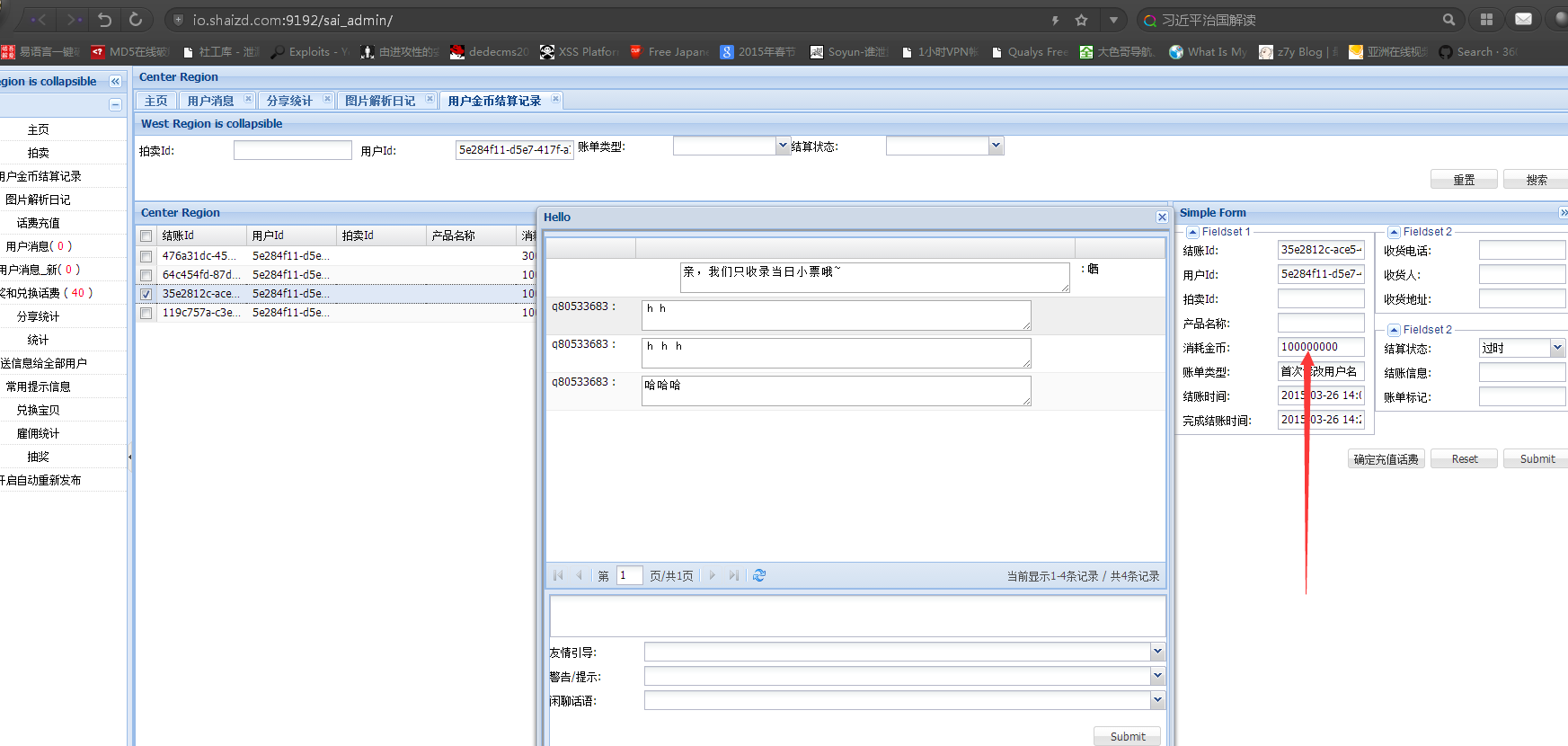
Task: Check the row 119c757a-c3e checkbox
Action: pos(146,313)
